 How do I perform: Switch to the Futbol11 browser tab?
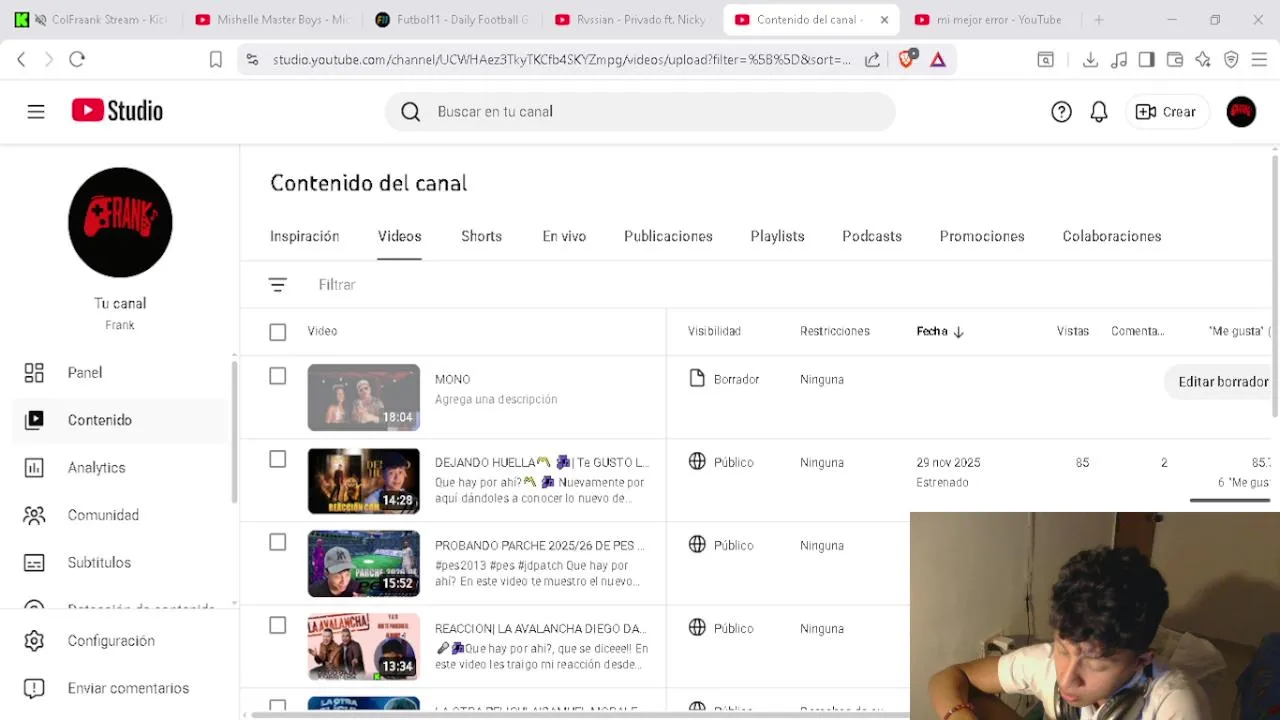pyautogui.click(x=451, y=19)
